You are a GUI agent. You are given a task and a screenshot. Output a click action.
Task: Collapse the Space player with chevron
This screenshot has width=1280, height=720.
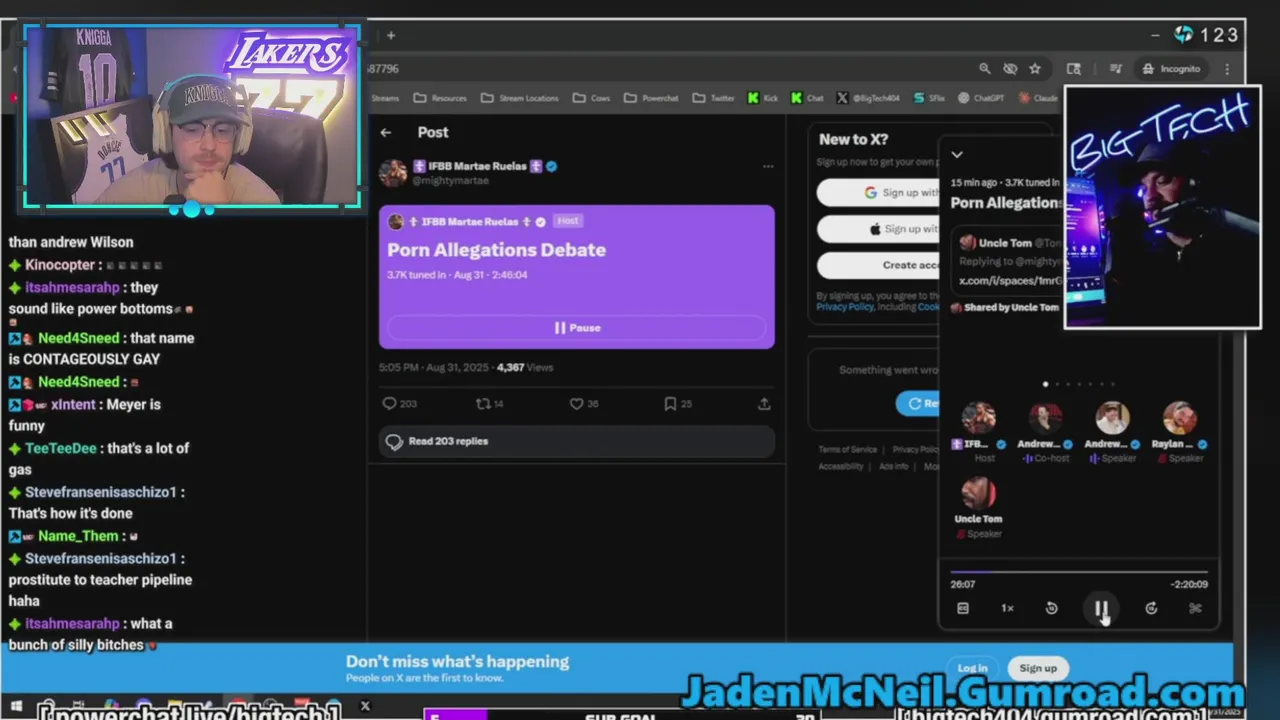pyautogui.click(x=957, y=155)
